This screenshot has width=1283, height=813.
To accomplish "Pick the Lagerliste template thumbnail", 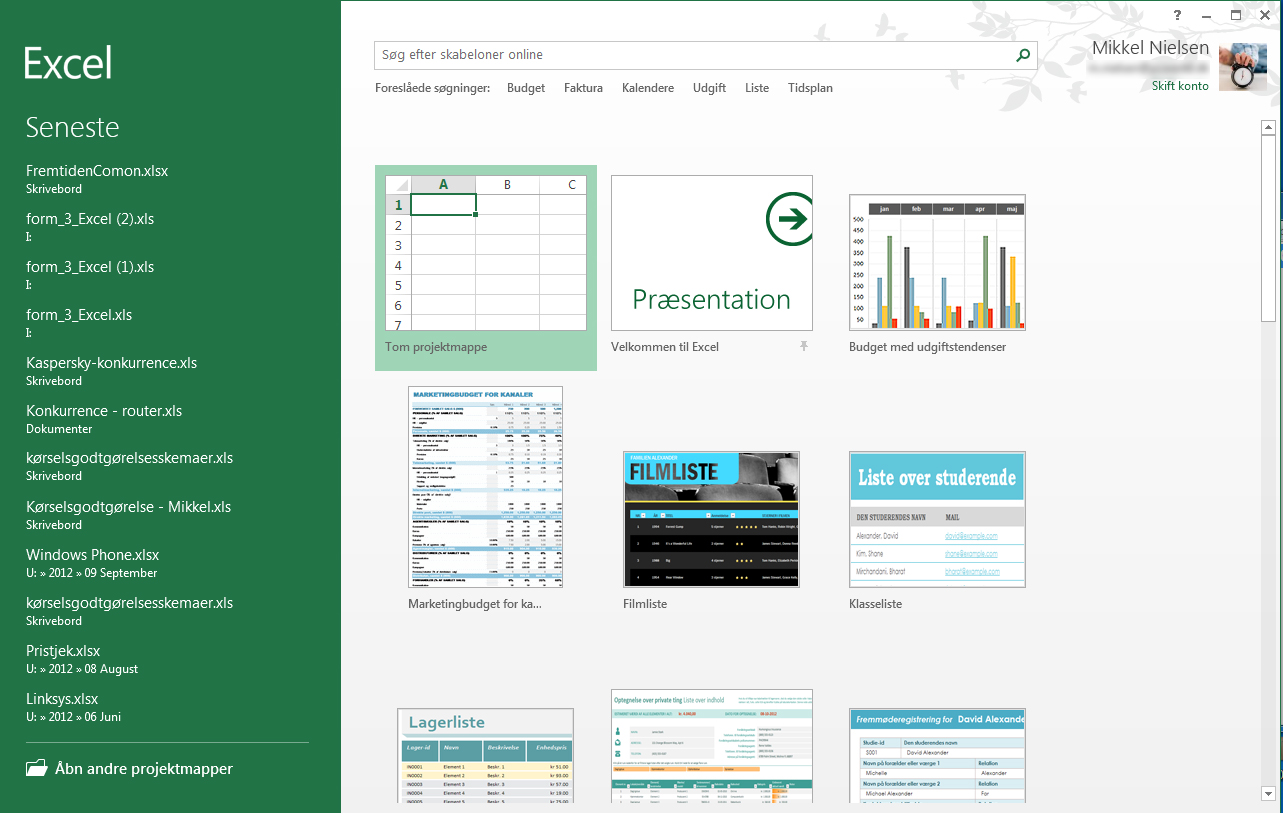I will [x=486, y=756].
